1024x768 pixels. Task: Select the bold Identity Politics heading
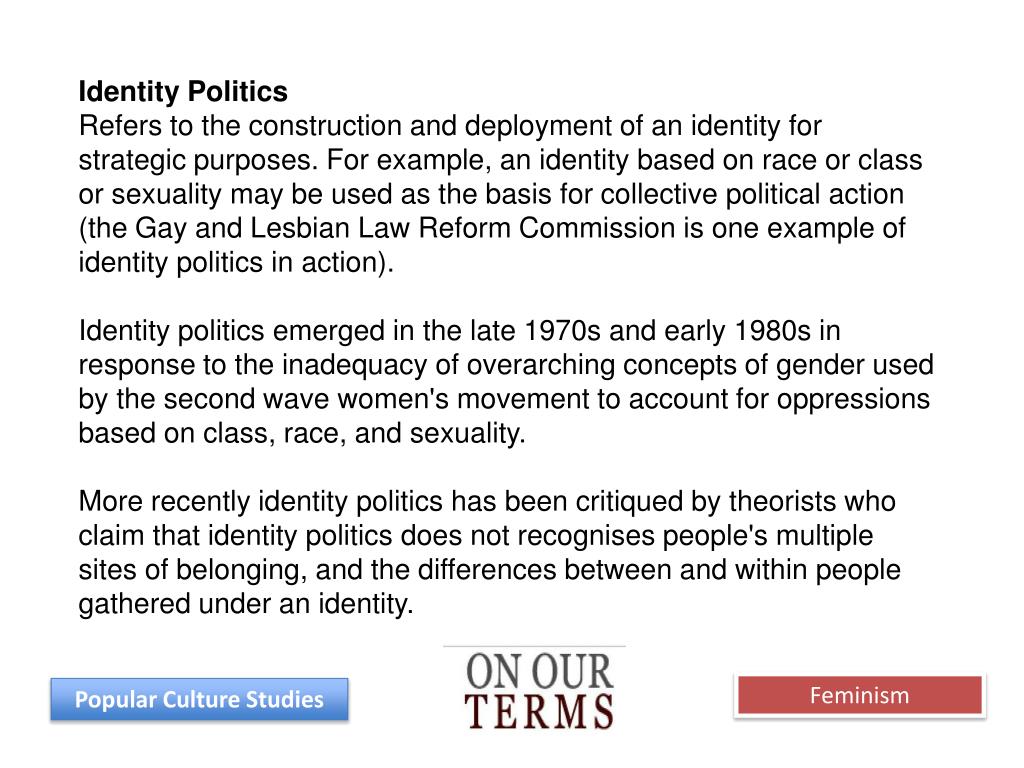(x=183, y=91)
